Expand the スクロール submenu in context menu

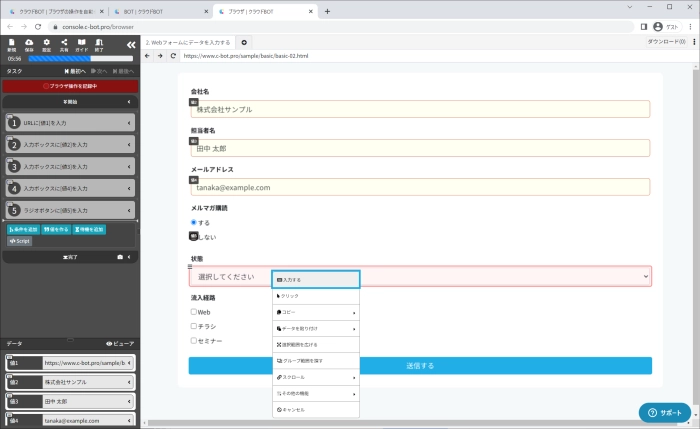coord(314,378)
